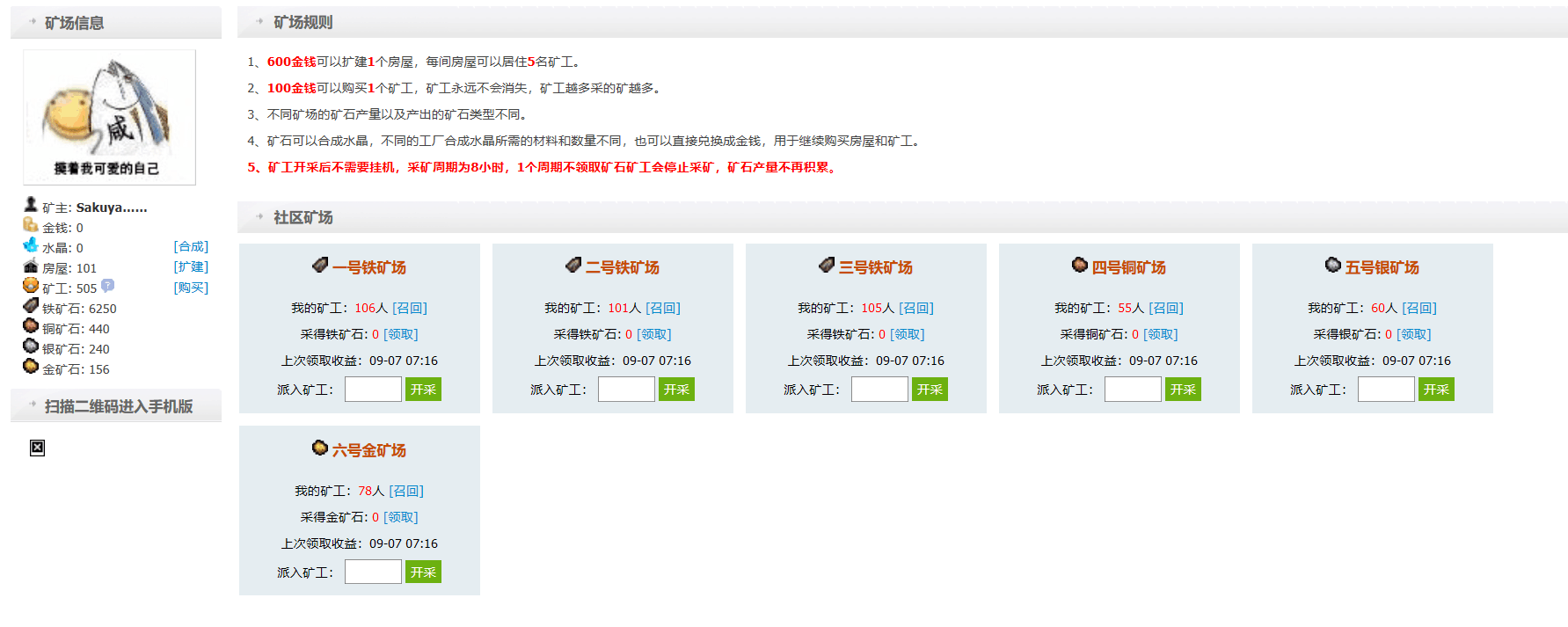Recall miners from 四号铜矿场
Image resolution: width=1568 pixels, height=627 pixels.
coord(1166,308)
